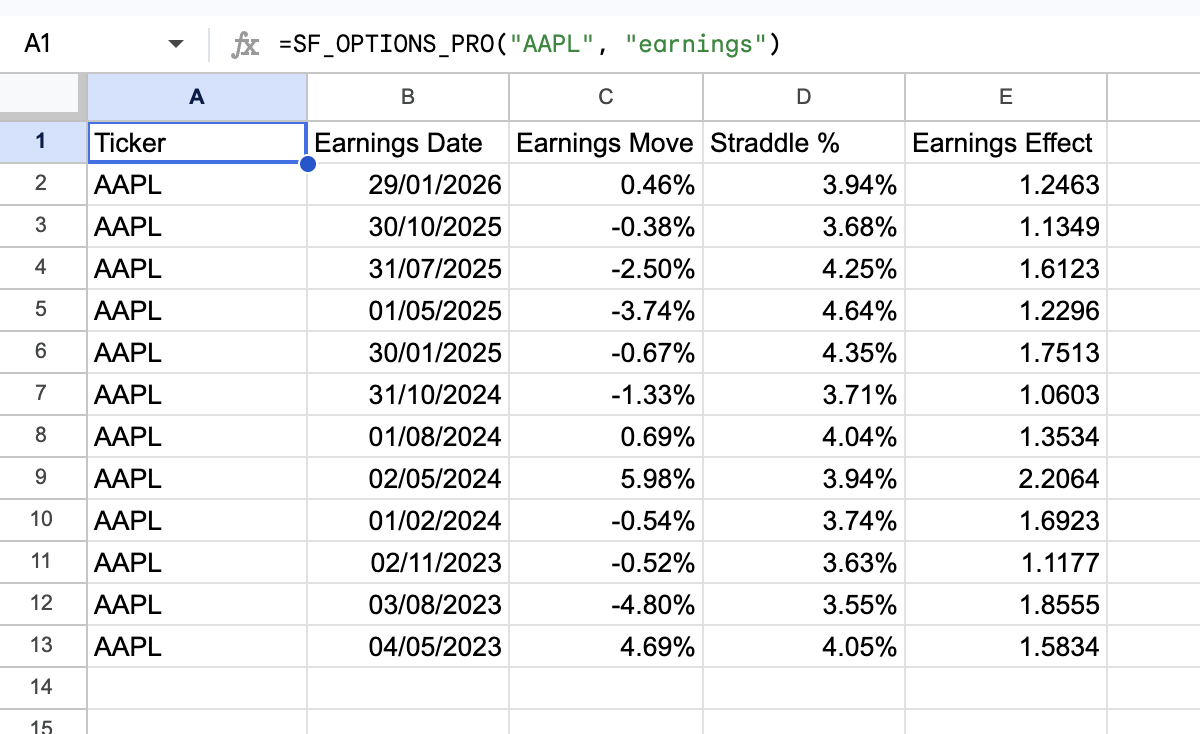Click the earnings effect cell 1.5834
The width and height of the screenshot is (1200, 734).
[1006, 646]
